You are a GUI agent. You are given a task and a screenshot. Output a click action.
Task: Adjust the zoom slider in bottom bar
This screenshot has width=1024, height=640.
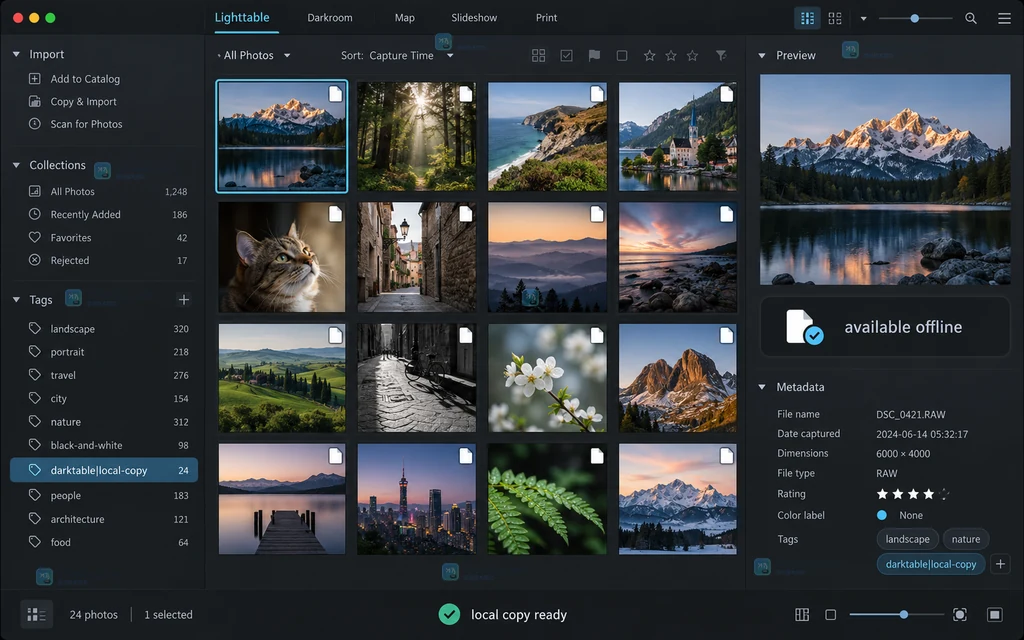(897, 615)
